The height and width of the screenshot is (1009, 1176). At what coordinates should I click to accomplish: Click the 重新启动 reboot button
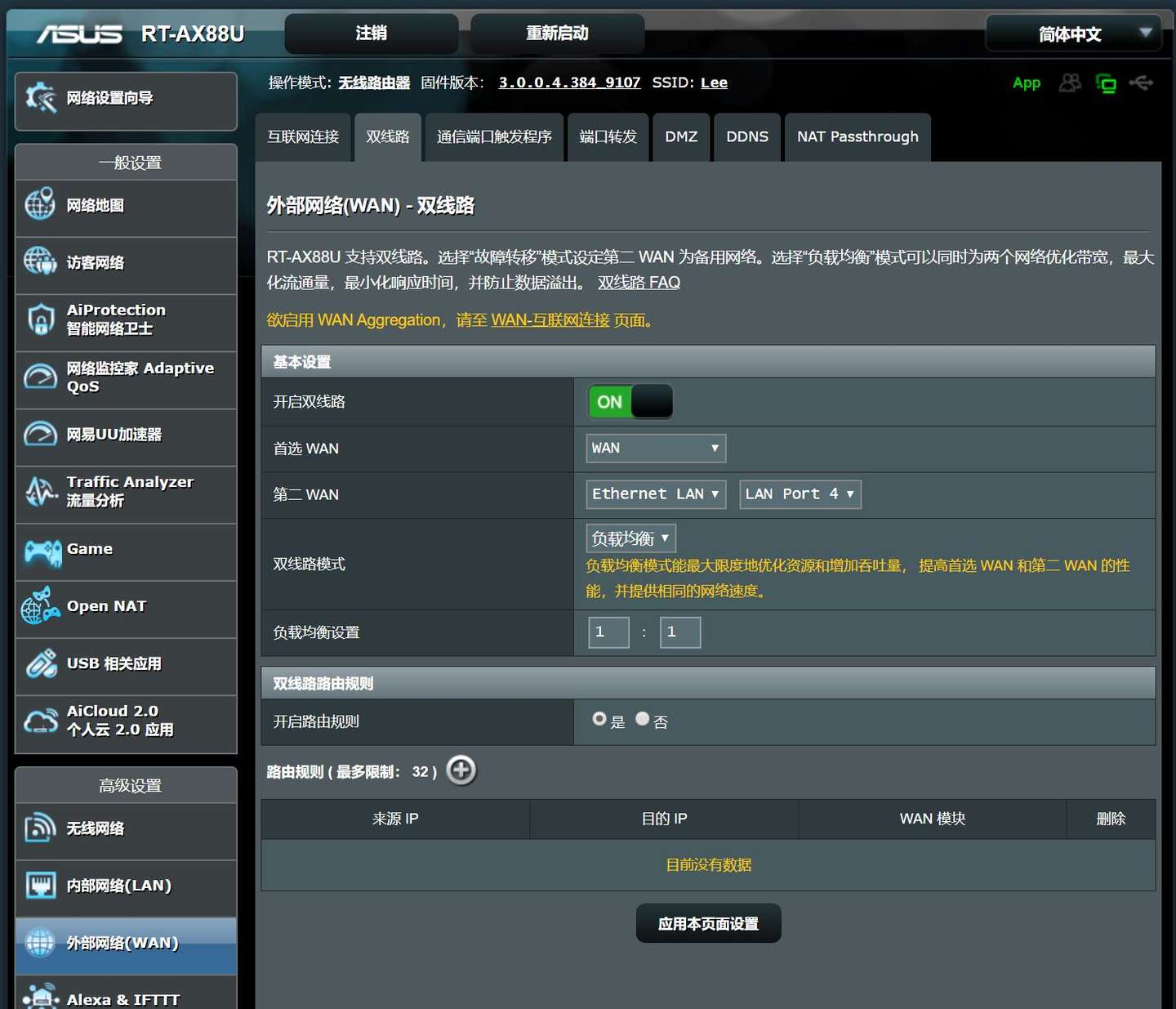coord(557,33)
